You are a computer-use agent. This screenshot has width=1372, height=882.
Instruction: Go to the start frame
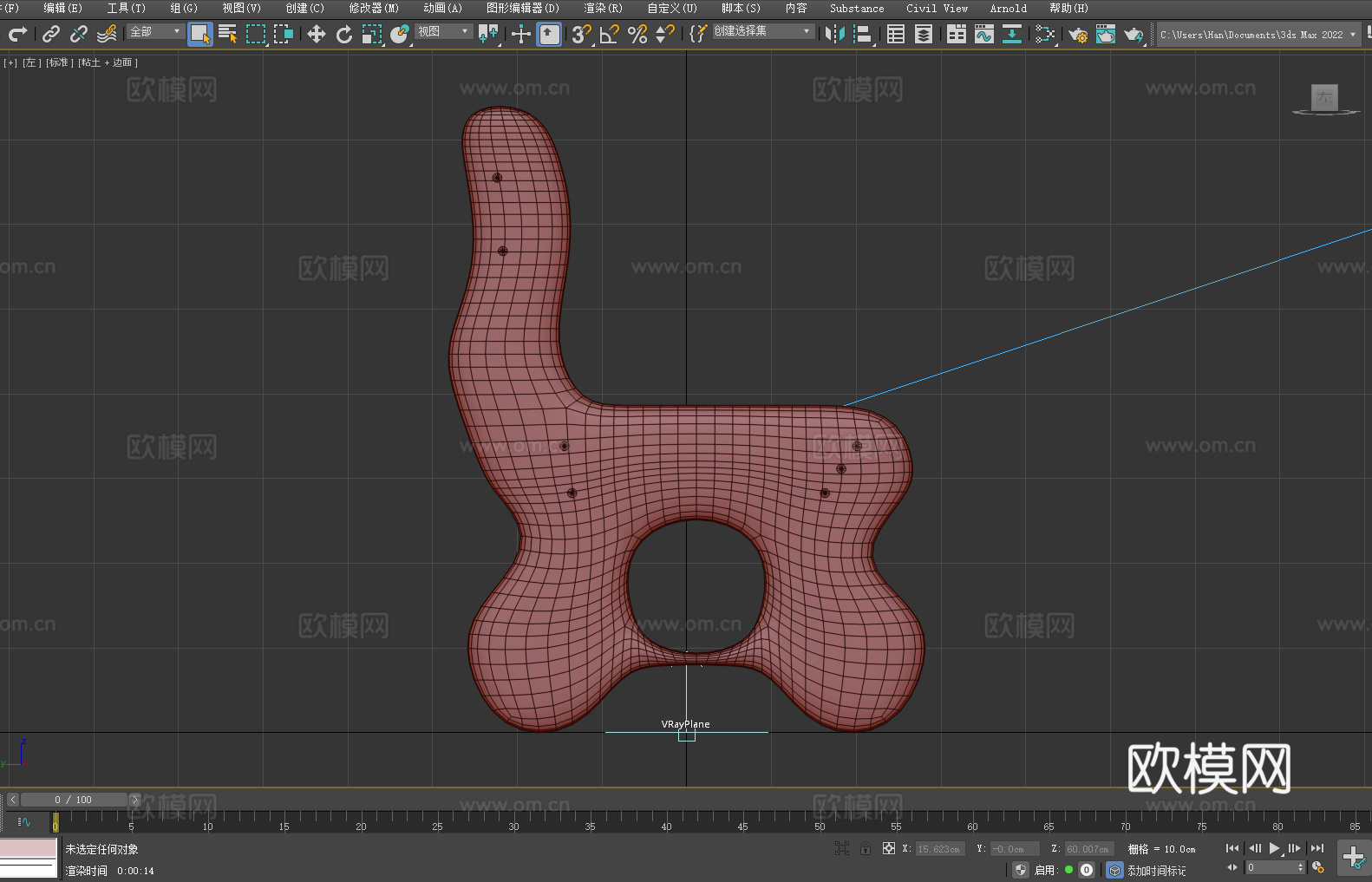(1232, 848)
